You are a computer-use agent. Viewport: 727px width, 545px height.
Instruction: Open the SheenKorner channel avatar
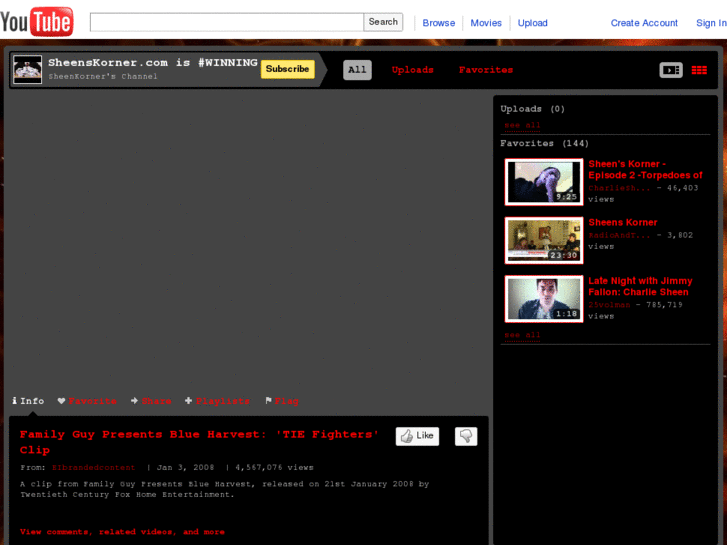click(27, 70)
